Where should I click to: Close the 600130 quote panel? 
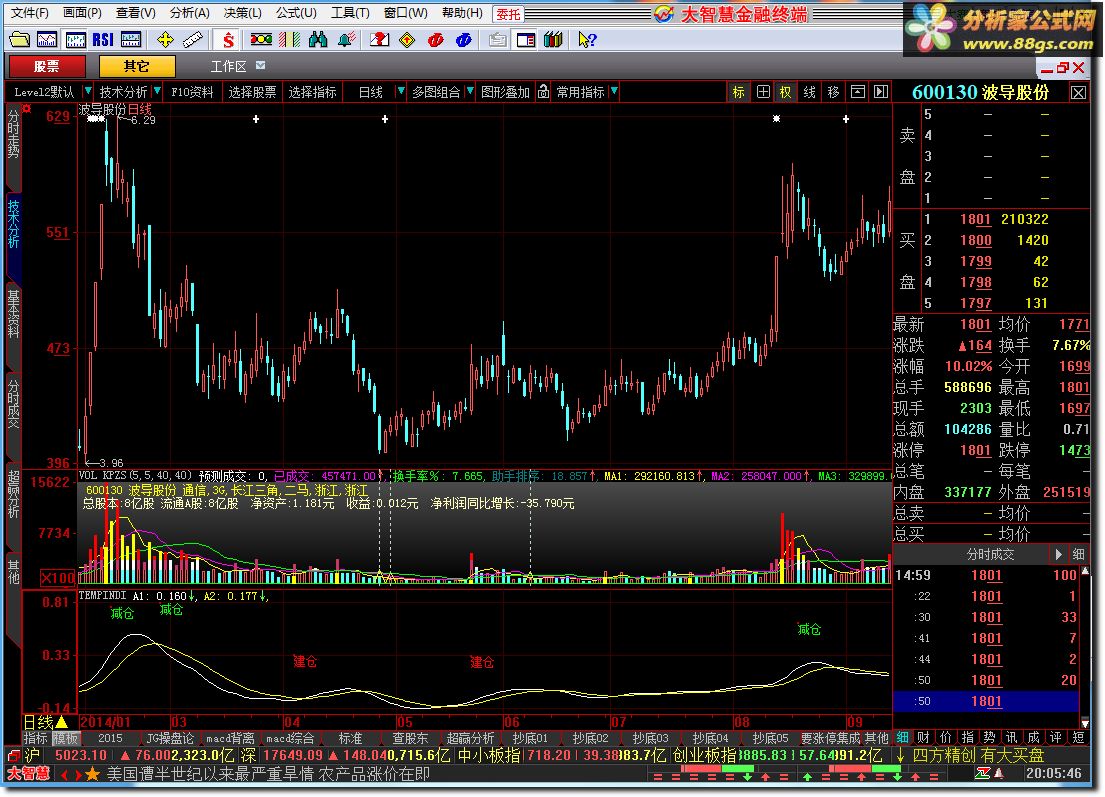[1078, 92]
